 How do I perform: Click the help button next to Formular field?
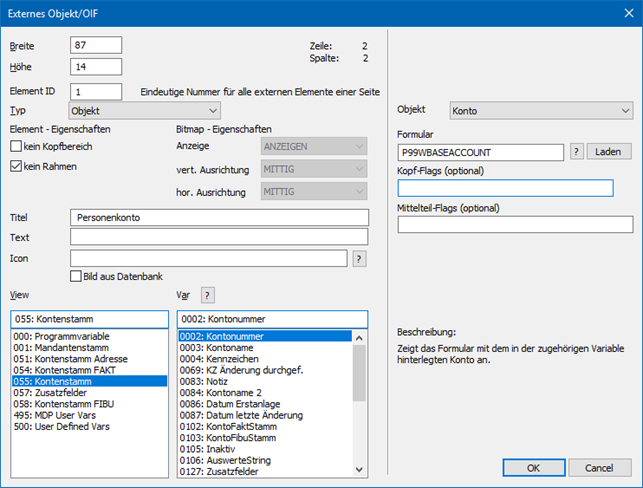pyautogui.click(x=577, y=151)
